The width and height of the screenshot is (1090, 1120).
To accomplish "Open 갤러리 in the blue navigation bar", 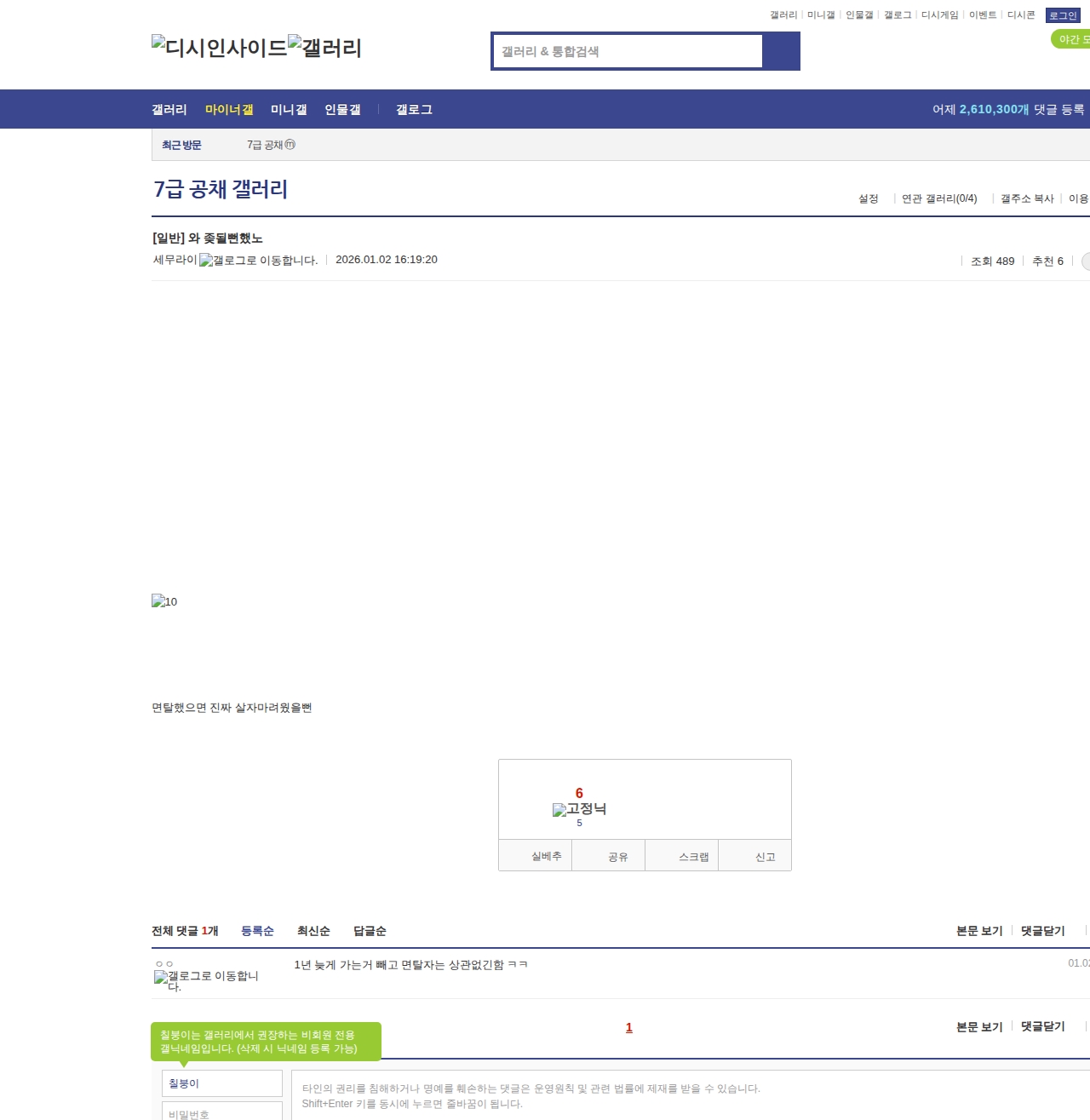I will click(x=169, y=110).
